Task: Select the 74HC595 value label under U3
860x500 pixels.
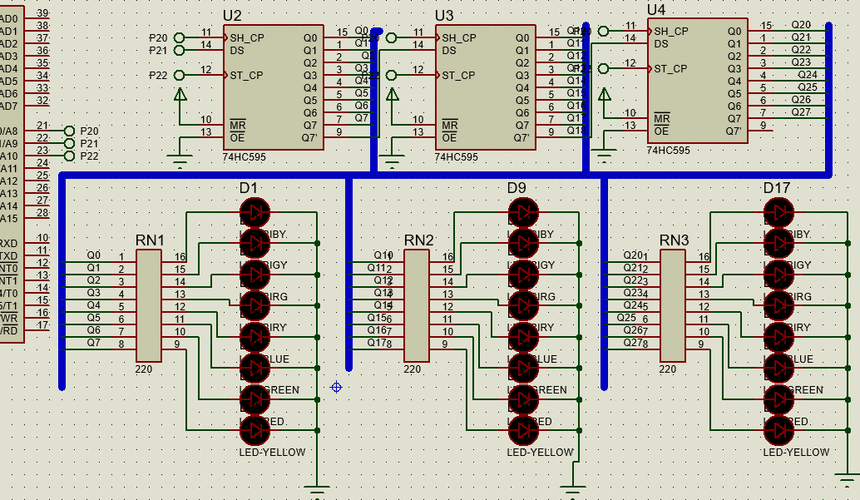Action: pyautogui.click(x=456, y=158)
